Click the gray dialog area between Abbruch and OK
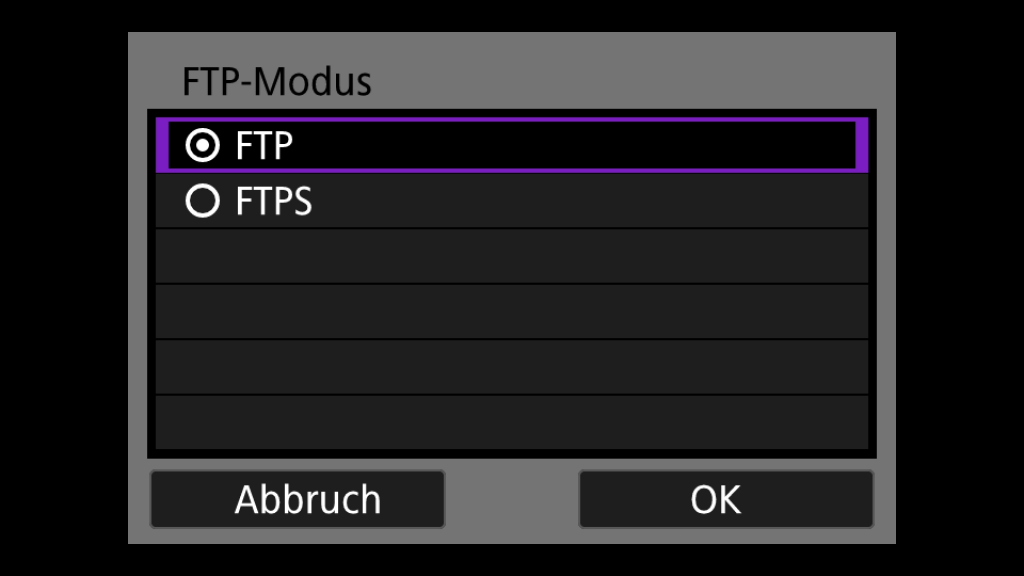 coord(511,499)
